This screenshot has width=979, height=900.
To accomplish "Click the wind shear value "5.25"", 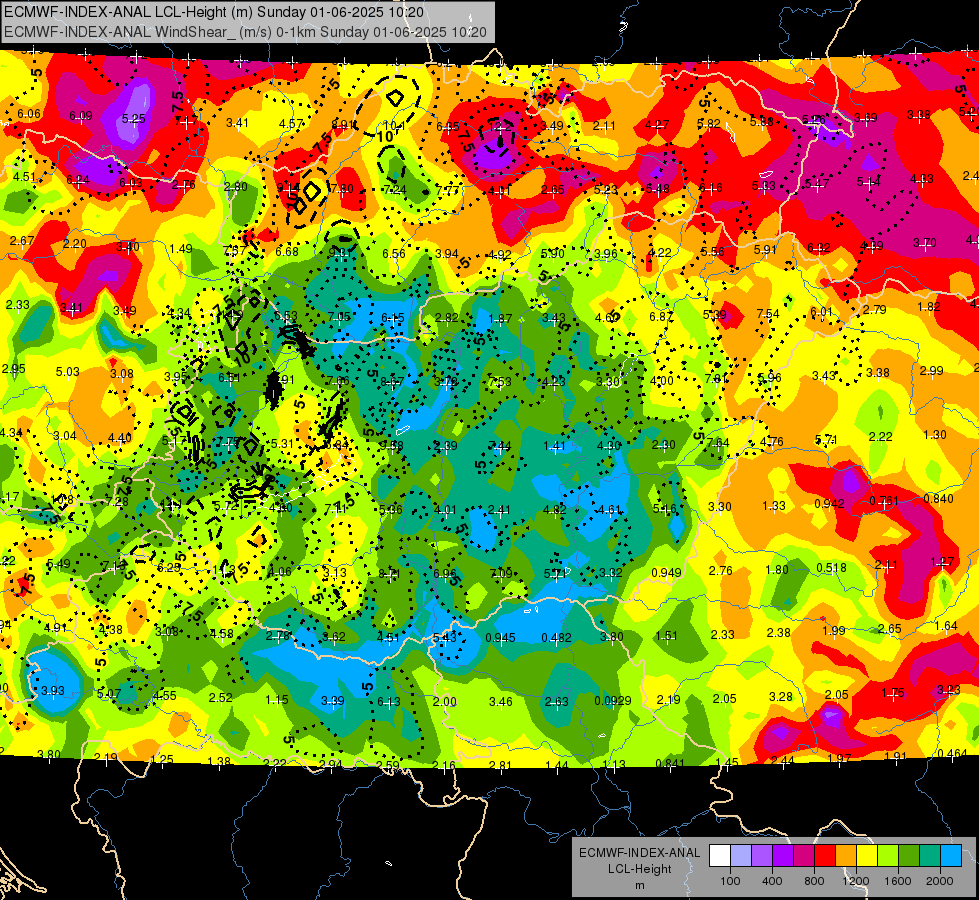I will point(134,119).
